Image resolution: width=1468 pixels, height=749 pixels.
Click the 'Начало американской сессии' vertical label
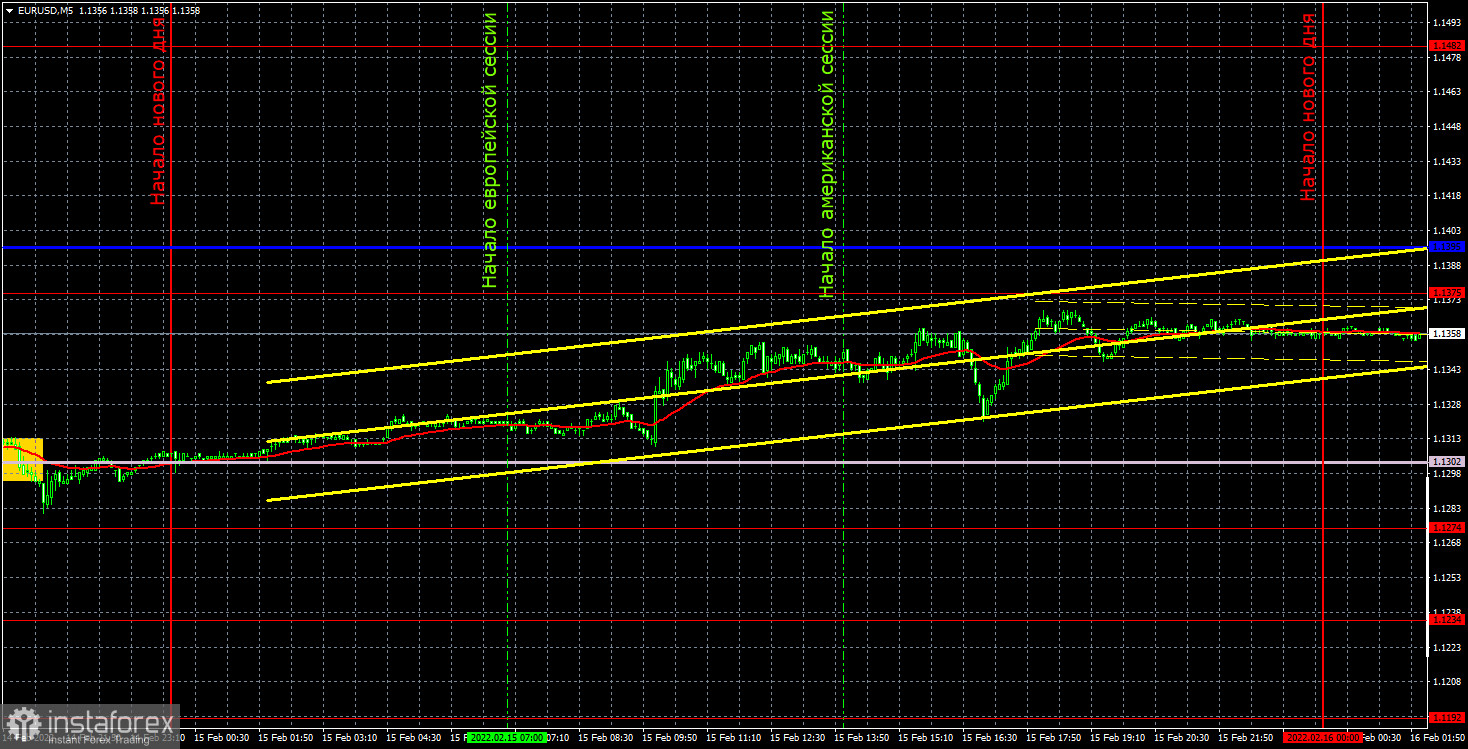coord(826,155)
